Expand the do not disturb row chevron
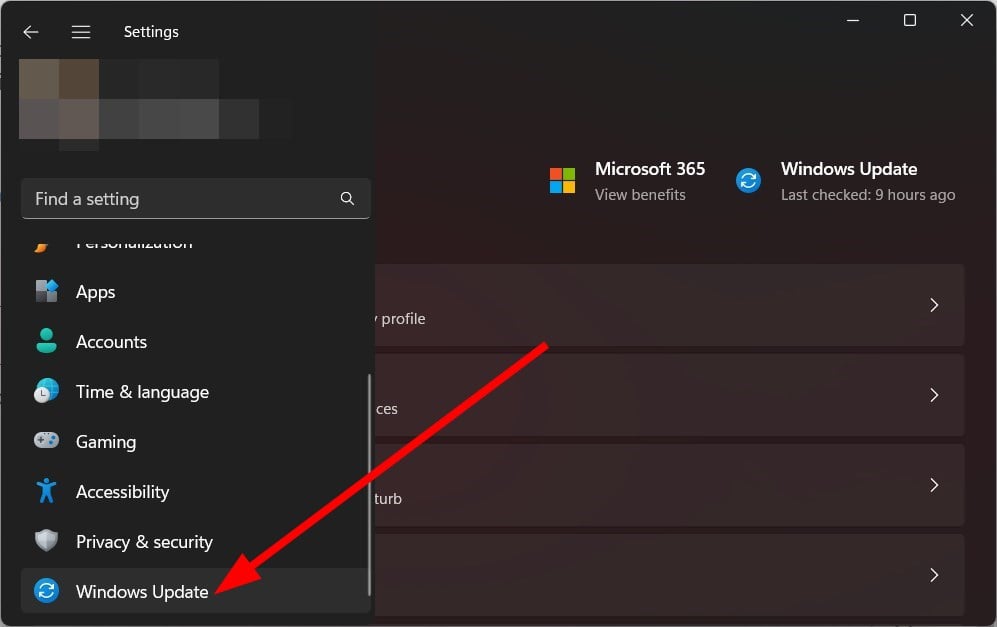 click(x=933, y=485)
